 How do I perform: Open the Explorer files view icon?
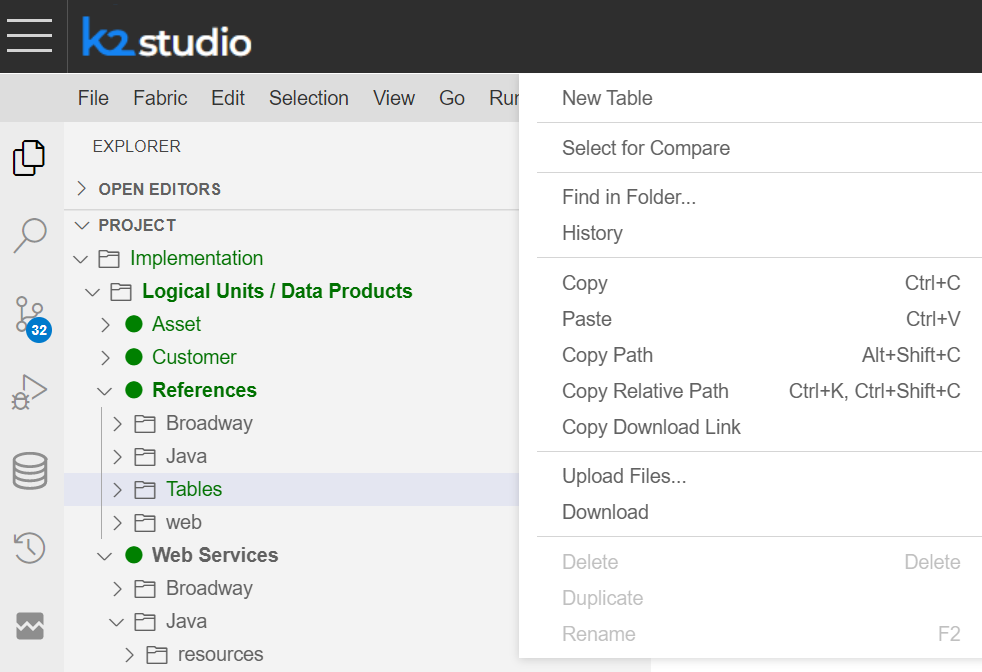click(x=29, y=158)
